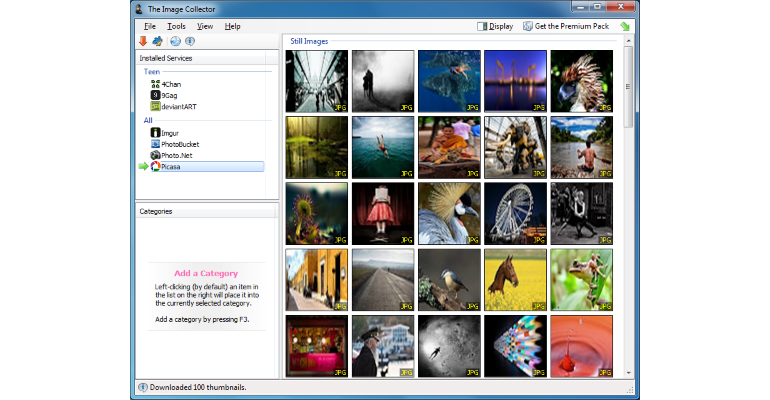Select the Imgur service

tap(172, 132)
